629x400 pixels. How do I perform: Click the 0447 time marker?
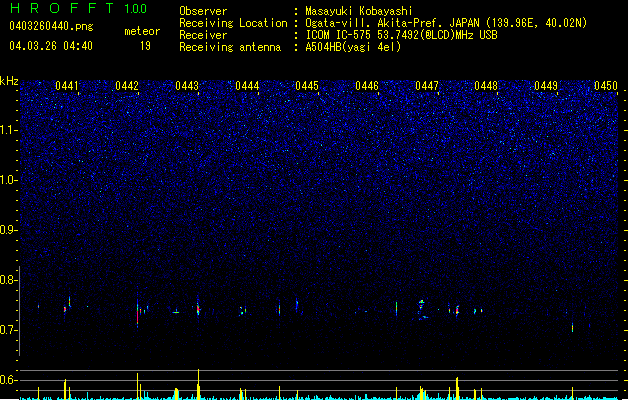[x=427, y=86]
